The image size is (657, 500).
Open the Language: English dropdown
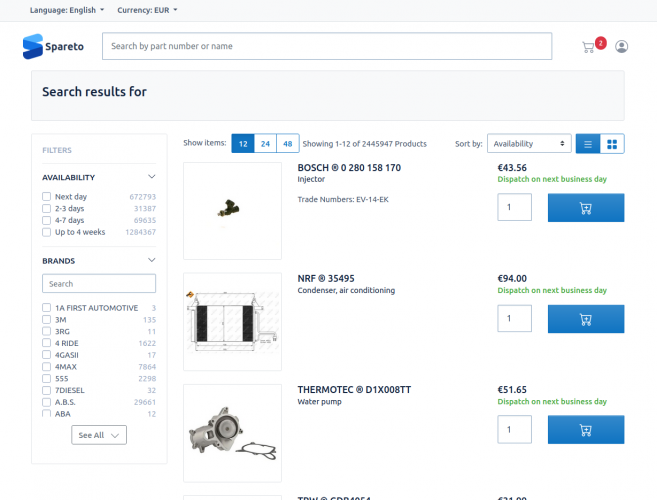tap(67, 10)
